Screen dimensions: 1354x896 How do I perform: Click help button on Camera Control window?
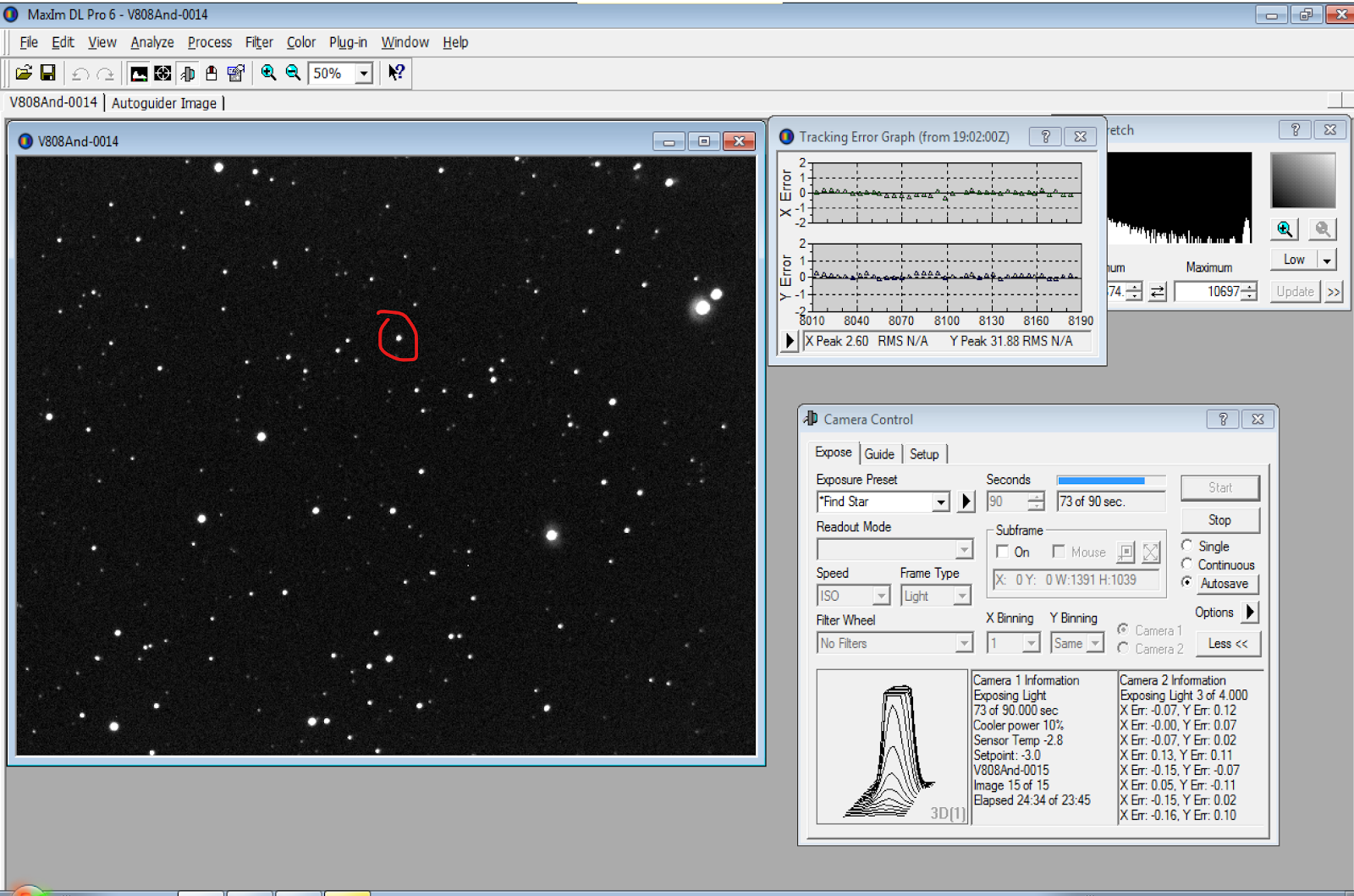pos(1223,419)
